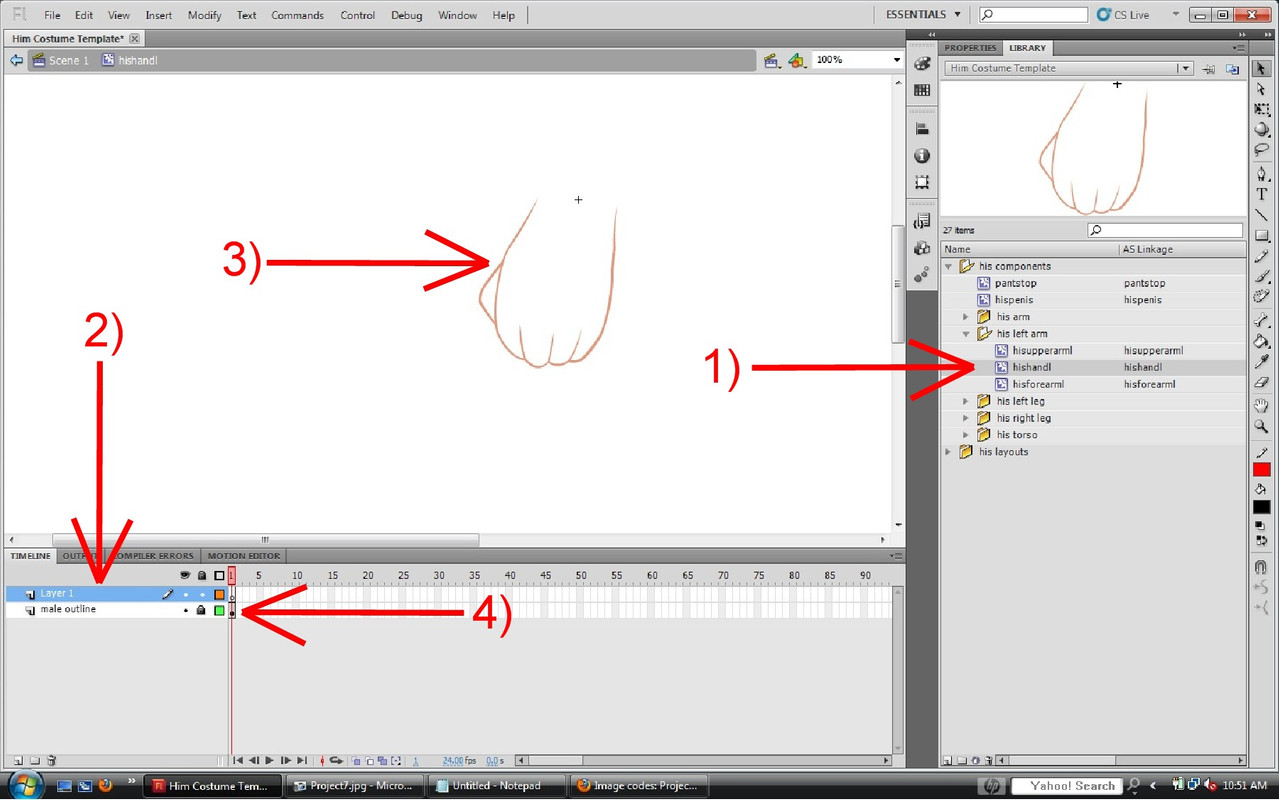
Task: Pick the Zoom magnifier tool
Action: click(1261, 427)
